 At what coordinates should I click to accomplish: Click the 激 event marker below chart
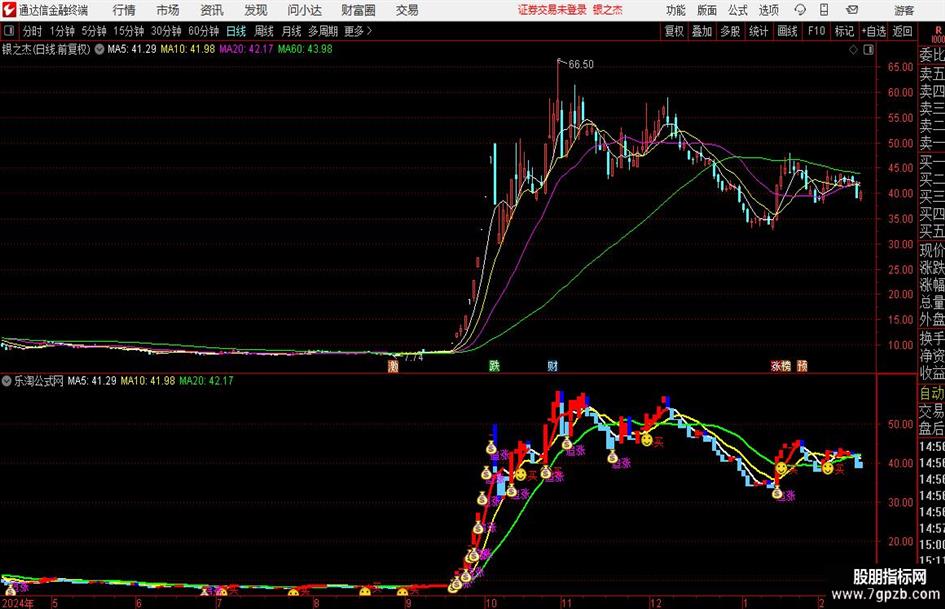click(x=393, y=366)
